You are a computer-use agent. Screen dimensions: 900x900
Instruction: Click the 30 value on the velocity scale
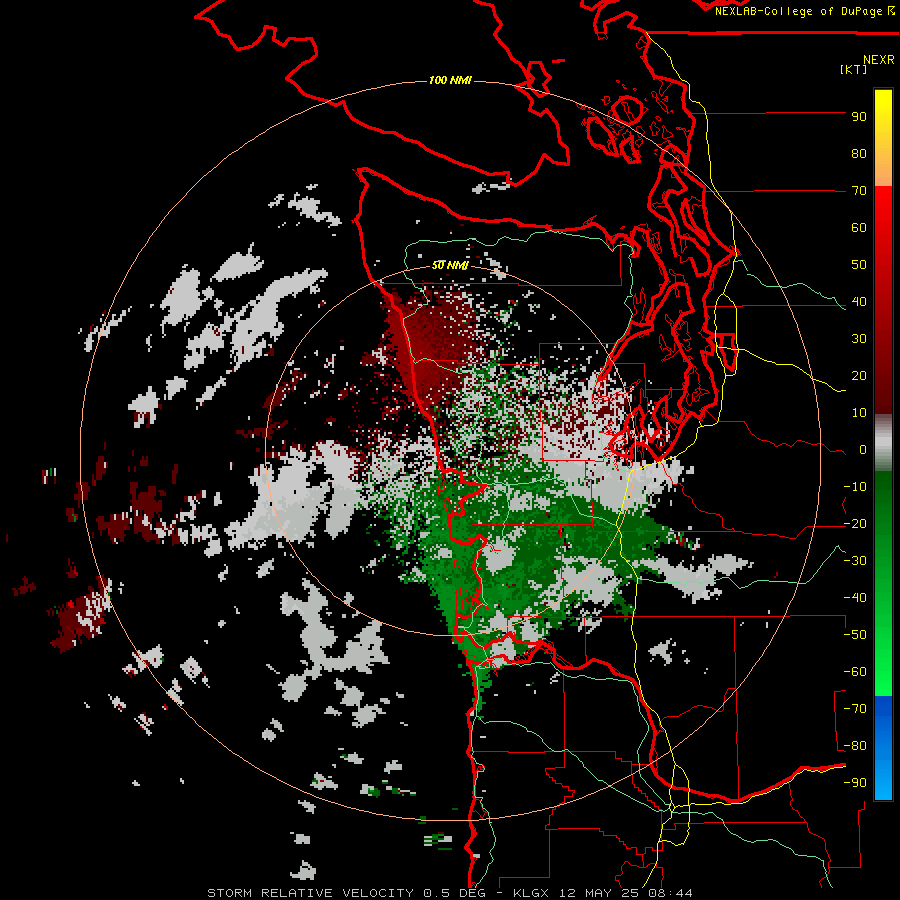[859, 339]
